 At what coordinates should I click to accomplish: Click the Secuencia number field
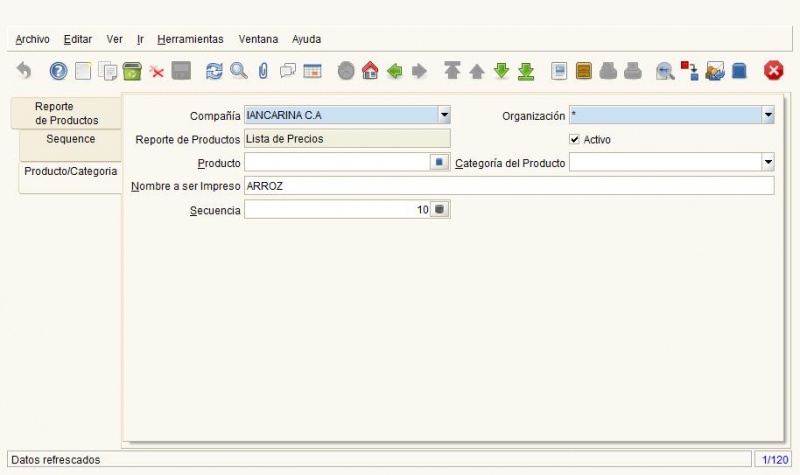pyautogui.click(x=337, y=210)
